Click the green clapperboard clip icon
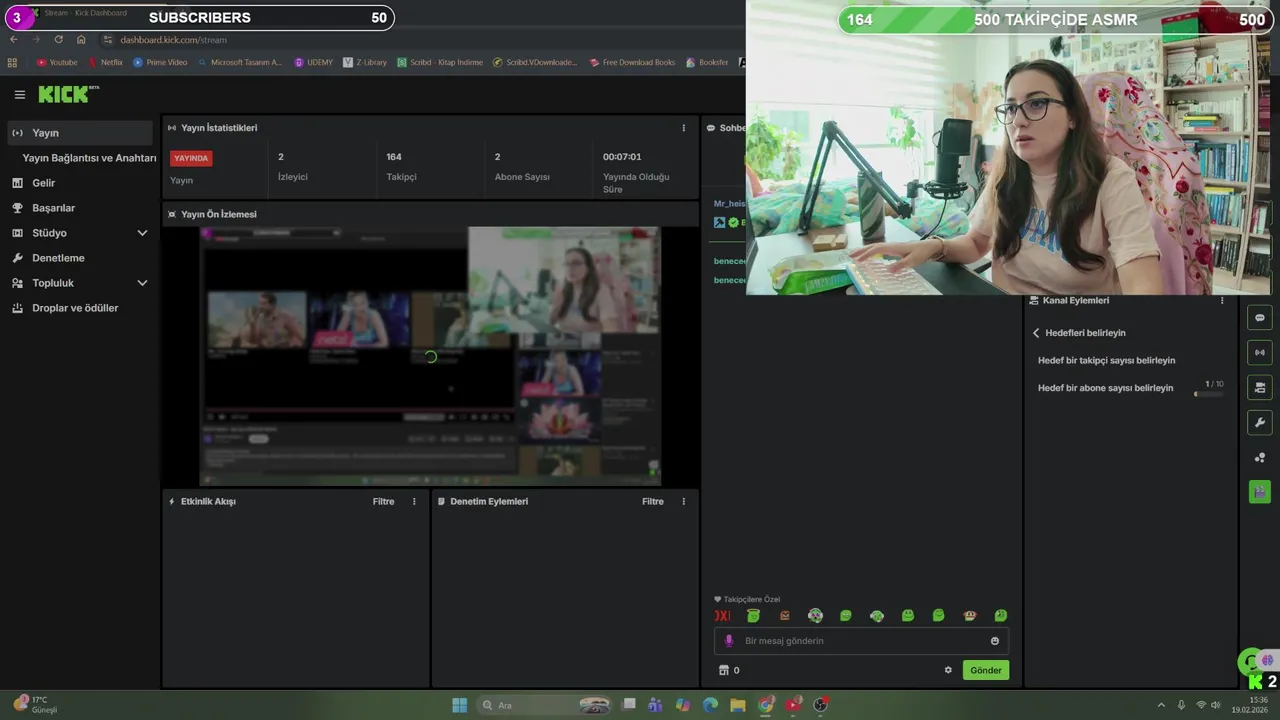The image size is (1280, 720). (1260, 492)
